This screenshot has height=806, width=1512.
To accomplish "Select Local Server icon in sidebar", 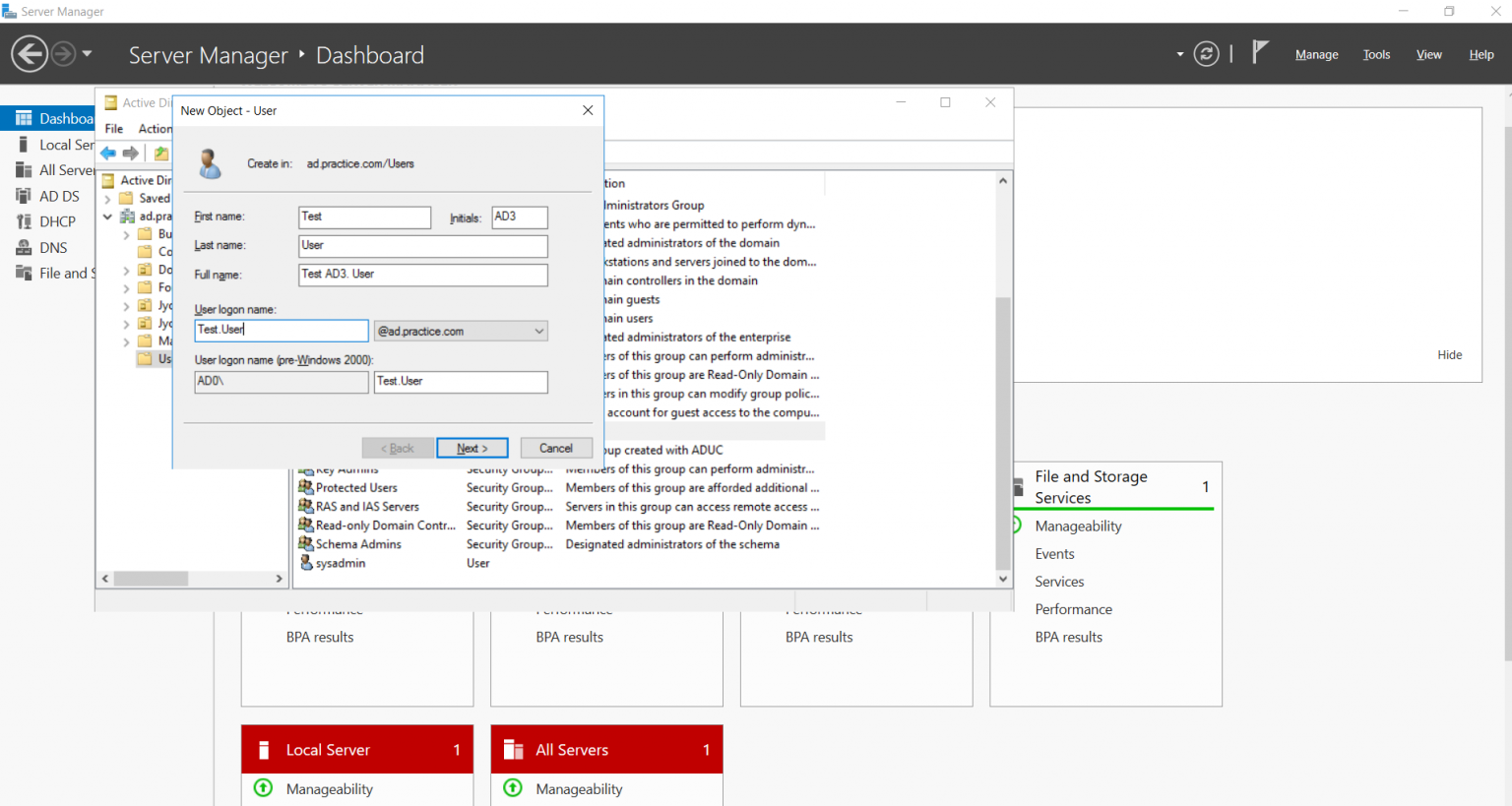I will pos(24,145).
